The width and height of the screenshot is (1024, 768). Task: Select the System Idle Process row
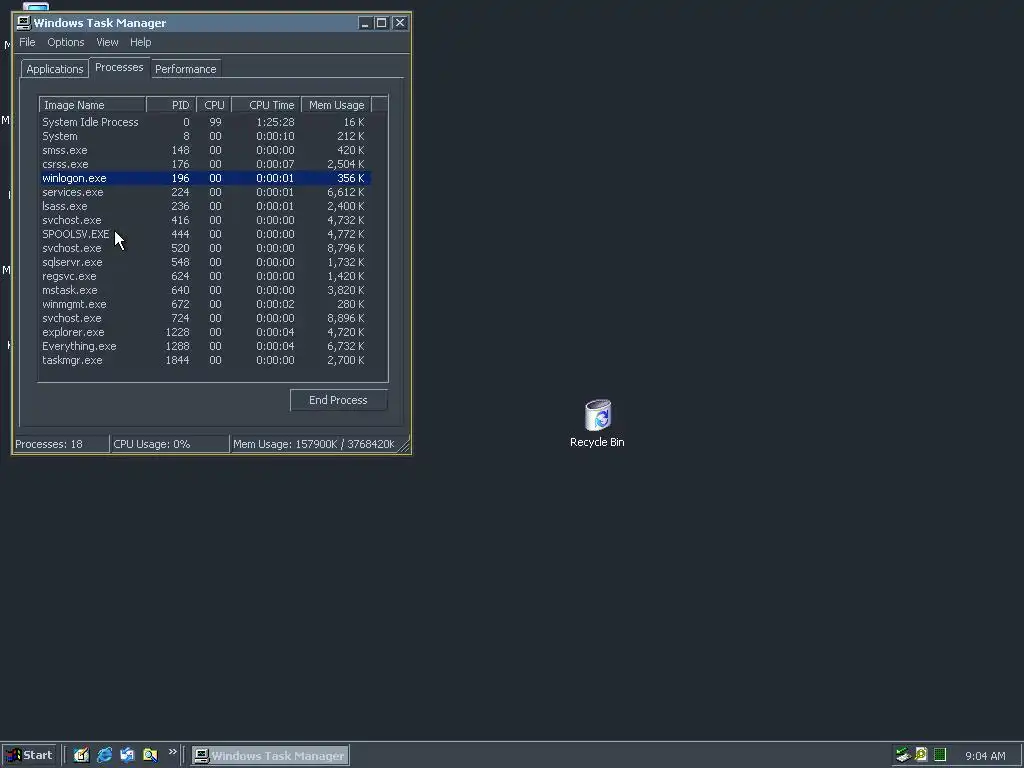(205, 122)
